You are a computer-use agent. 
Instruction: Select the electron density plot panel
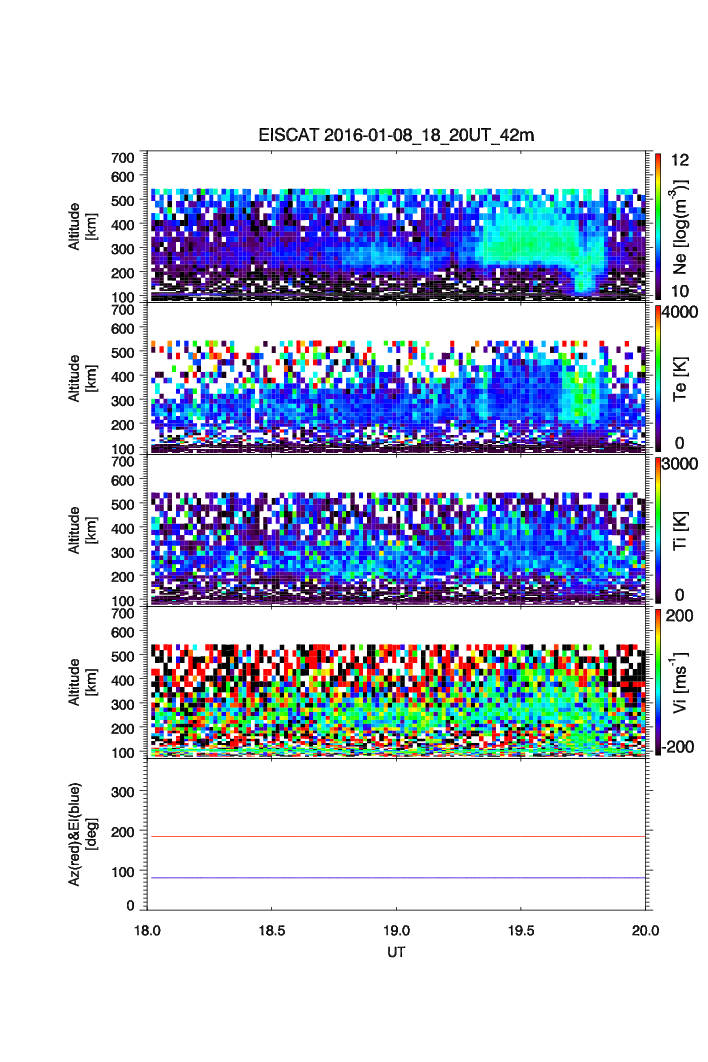tap(398, 226)
